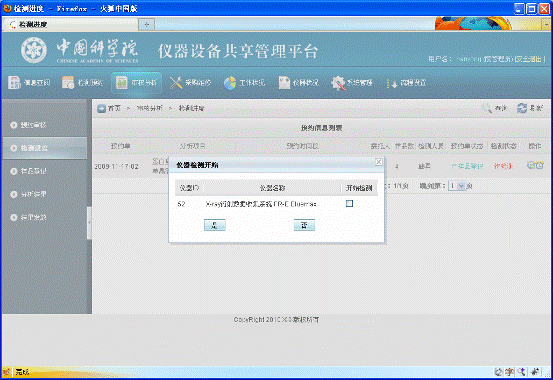The height and width of the screenshot is (380, 553).
Task: Switch to the 检测进度 browser tab
Action: (x=71, y=24)
